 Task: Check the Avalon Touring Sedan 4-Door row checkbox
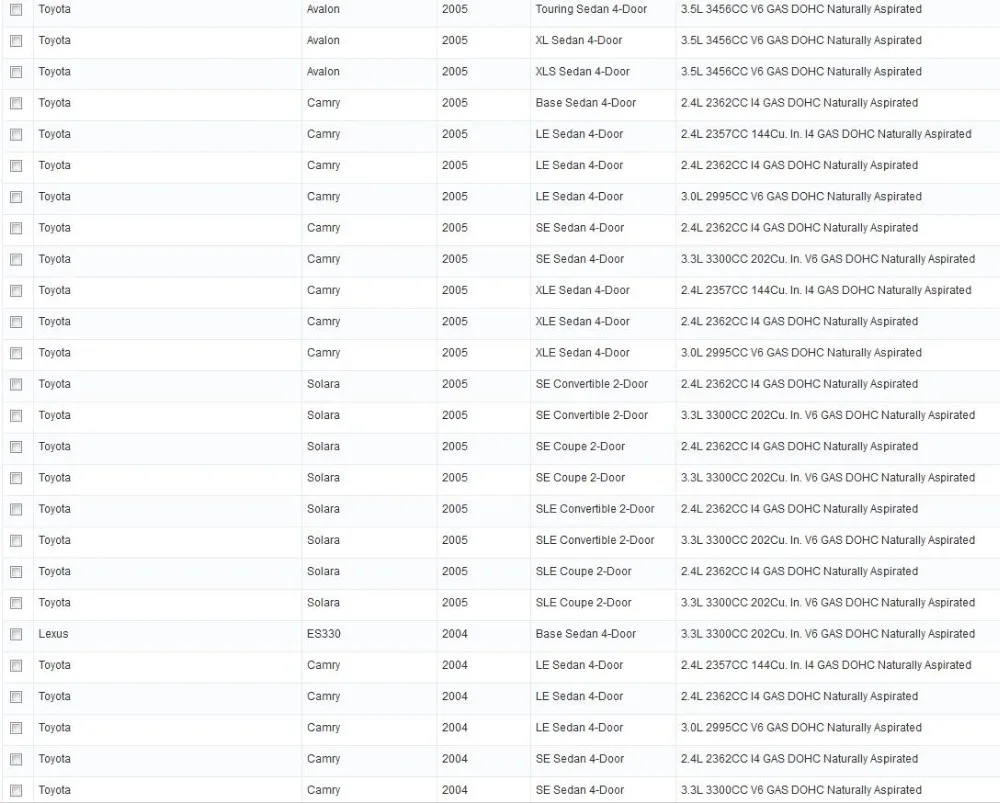16,10
